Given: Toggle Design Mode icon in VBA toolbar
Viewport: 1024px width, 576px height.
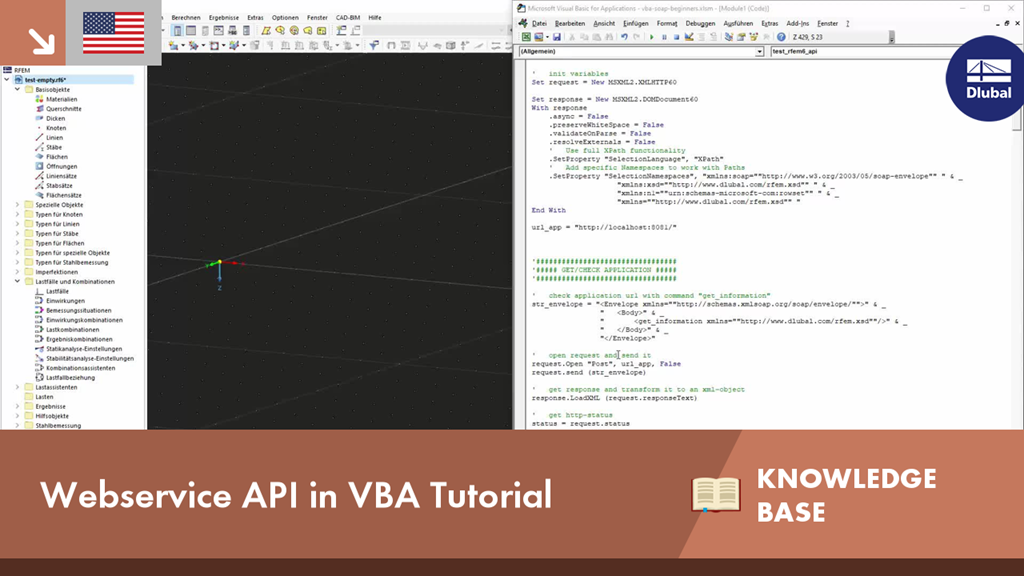Looking at the screenshot, I should [689, 37].
